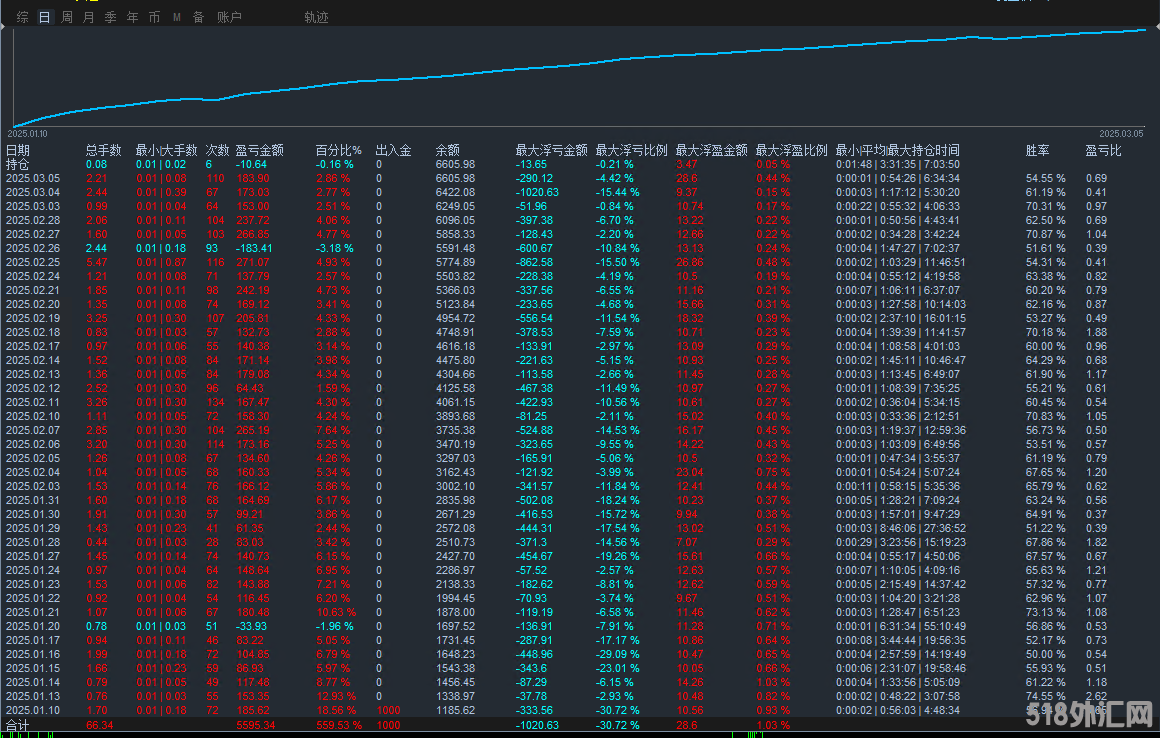This screenshot has width=1160, height=738.
Task: Switch to the 账户 account tab
Action: click(229, 17)
